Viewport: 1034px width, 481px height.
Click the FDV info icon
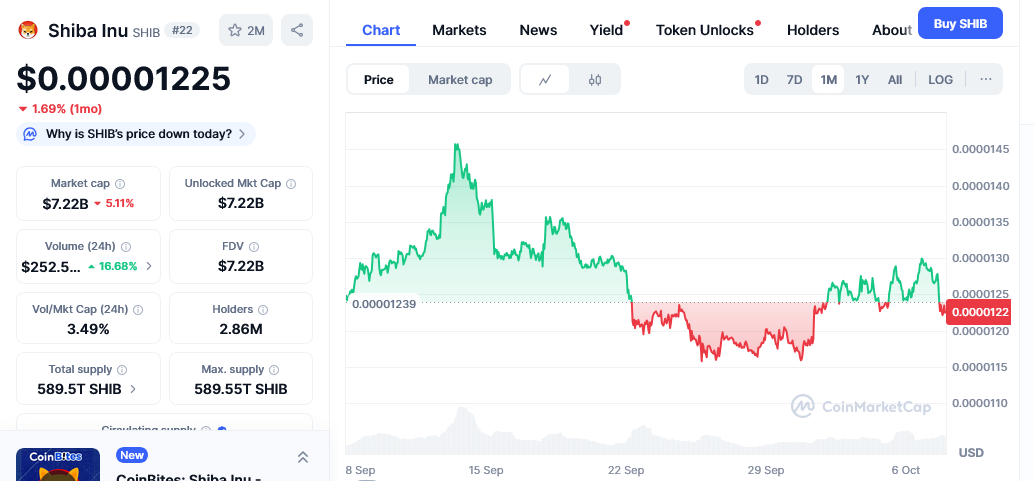(254, 247)
